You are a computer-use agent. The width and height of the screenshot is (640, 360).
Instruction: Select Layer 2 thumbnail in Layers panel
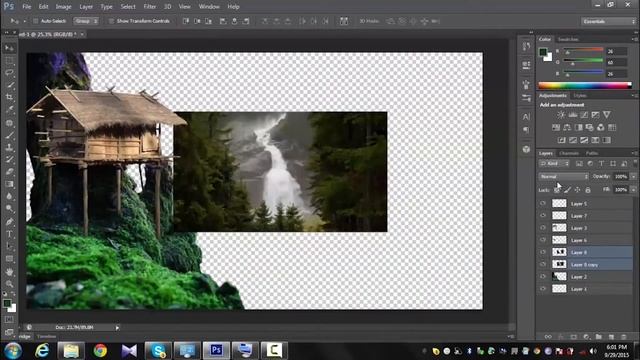pos(559,277)
